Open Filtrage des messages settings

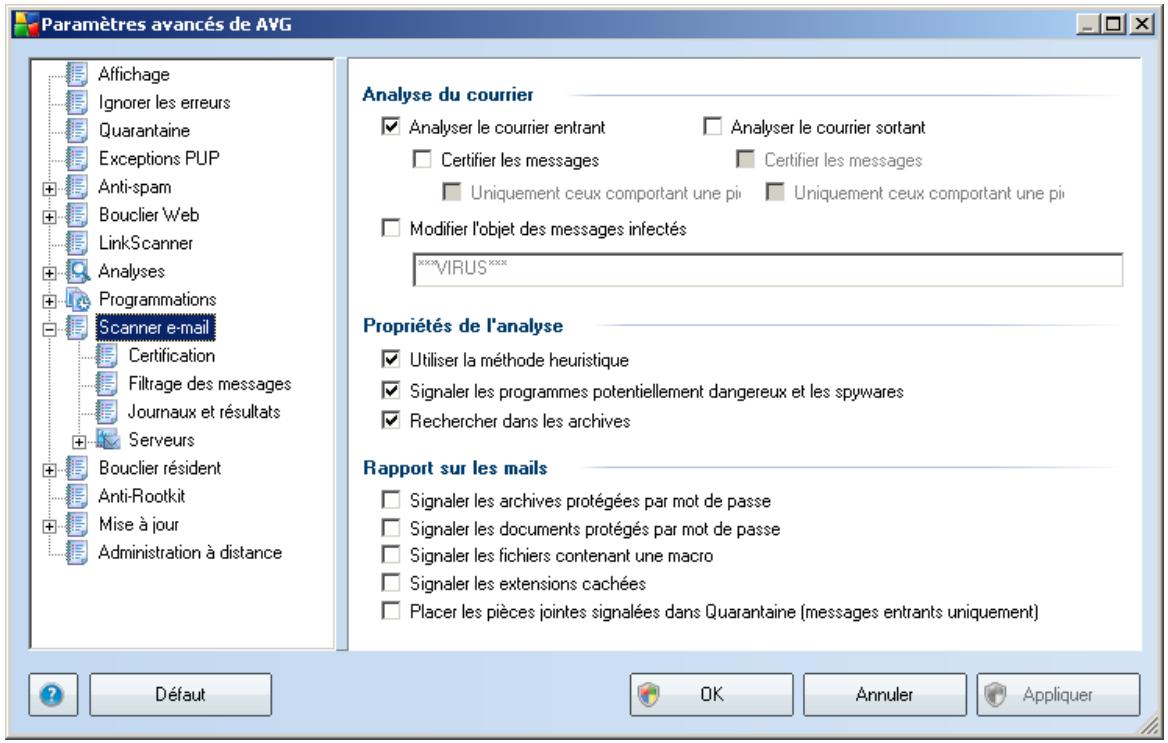pos(210,384)
